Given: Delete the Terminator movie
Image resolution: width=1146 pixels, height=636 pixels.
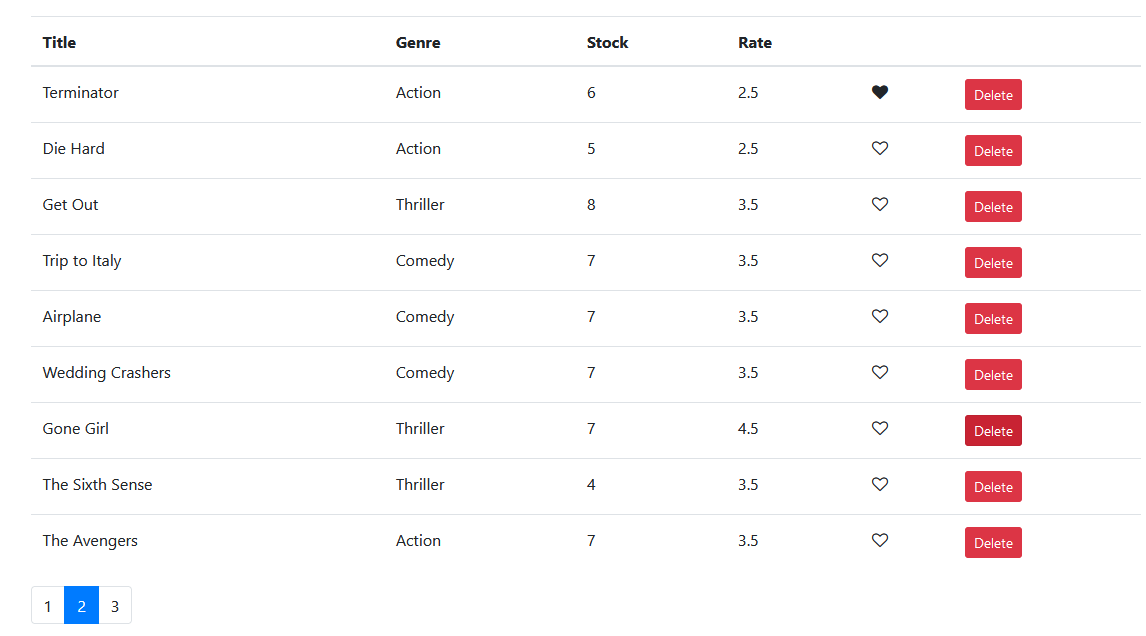Looking at the screenshot, I should coord(993,95).
